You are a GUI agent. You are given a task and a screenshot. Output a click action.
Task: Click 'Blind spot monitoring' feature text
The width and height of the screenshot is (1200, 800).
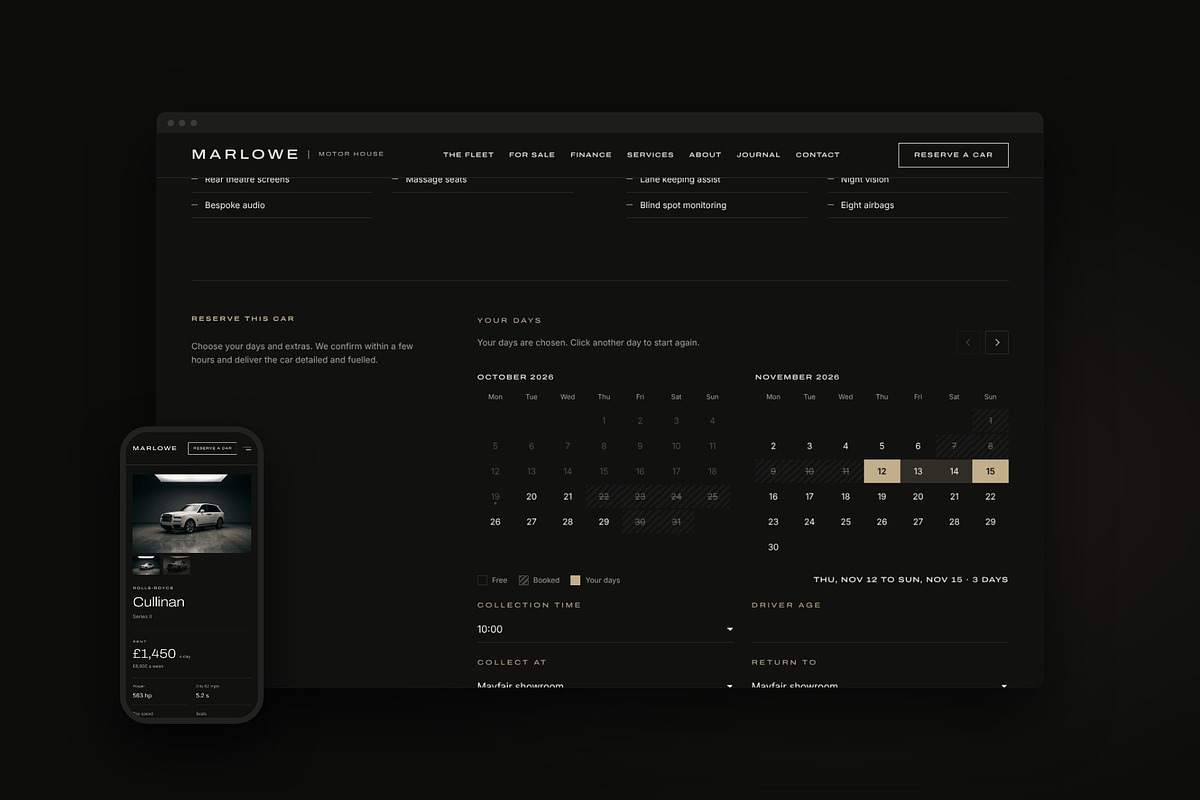point(683,205)
